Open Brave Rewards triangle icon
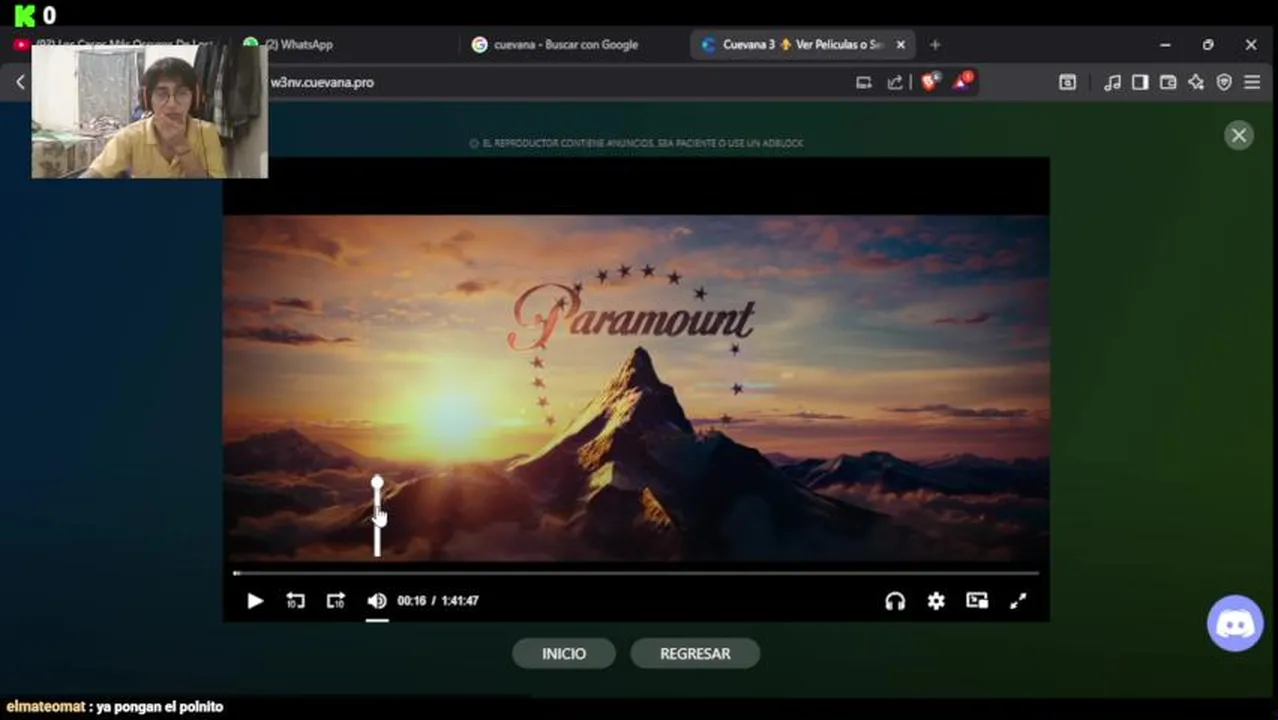The image size is (1278, 720). coord(962,83)
